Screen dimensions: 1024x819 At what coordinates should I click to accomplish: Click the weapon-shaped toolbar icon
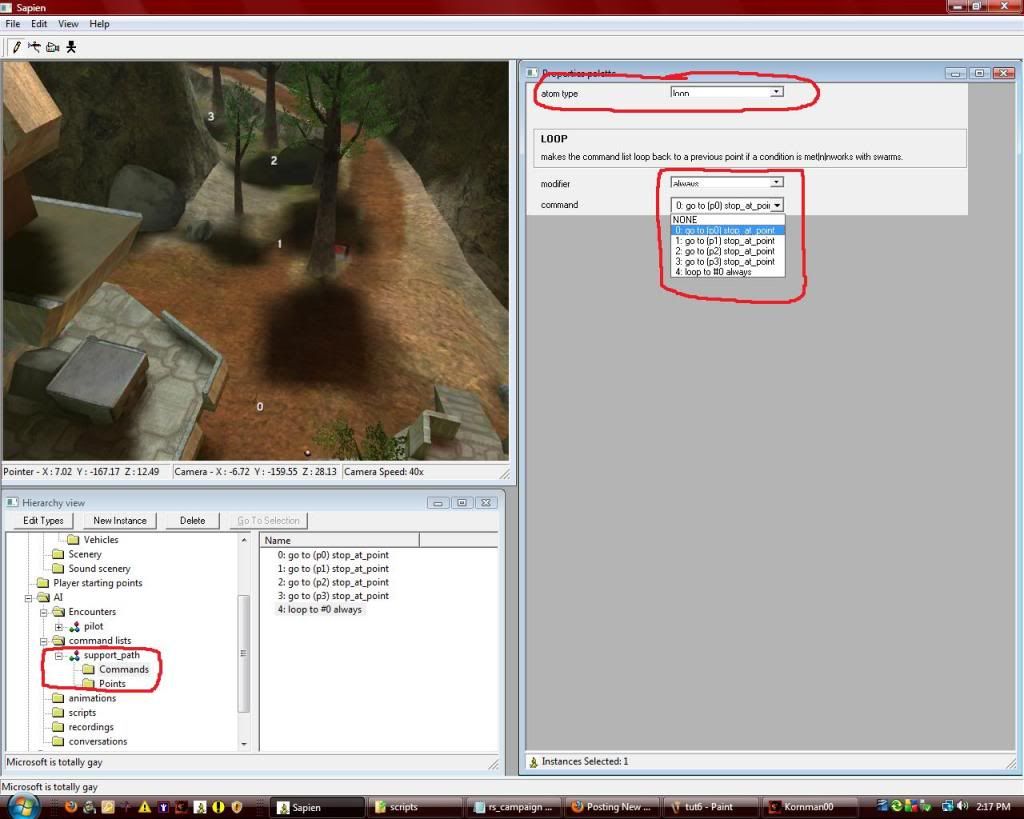[x=34, y=47]
